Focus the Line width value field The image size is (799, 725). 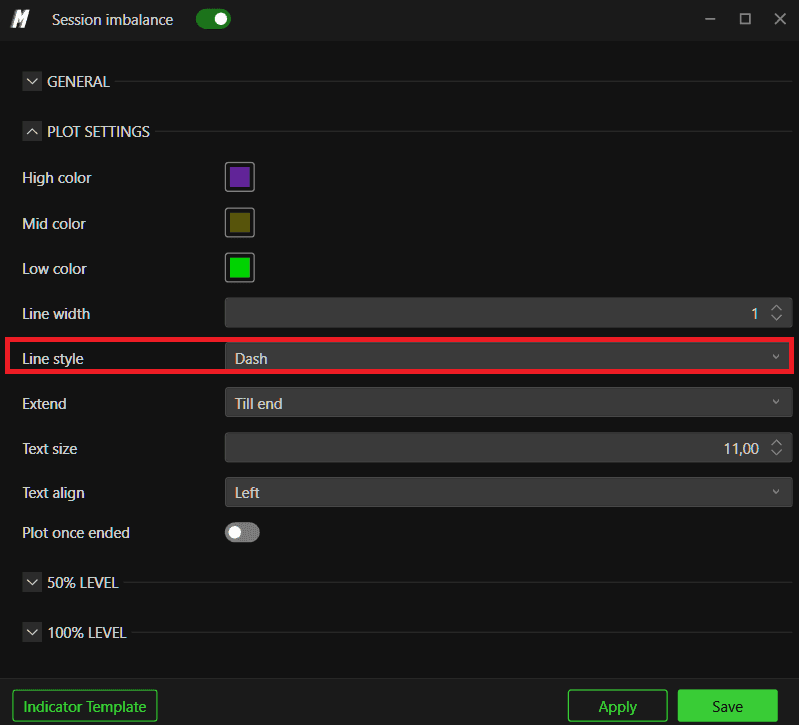click(x=508, y=313)
